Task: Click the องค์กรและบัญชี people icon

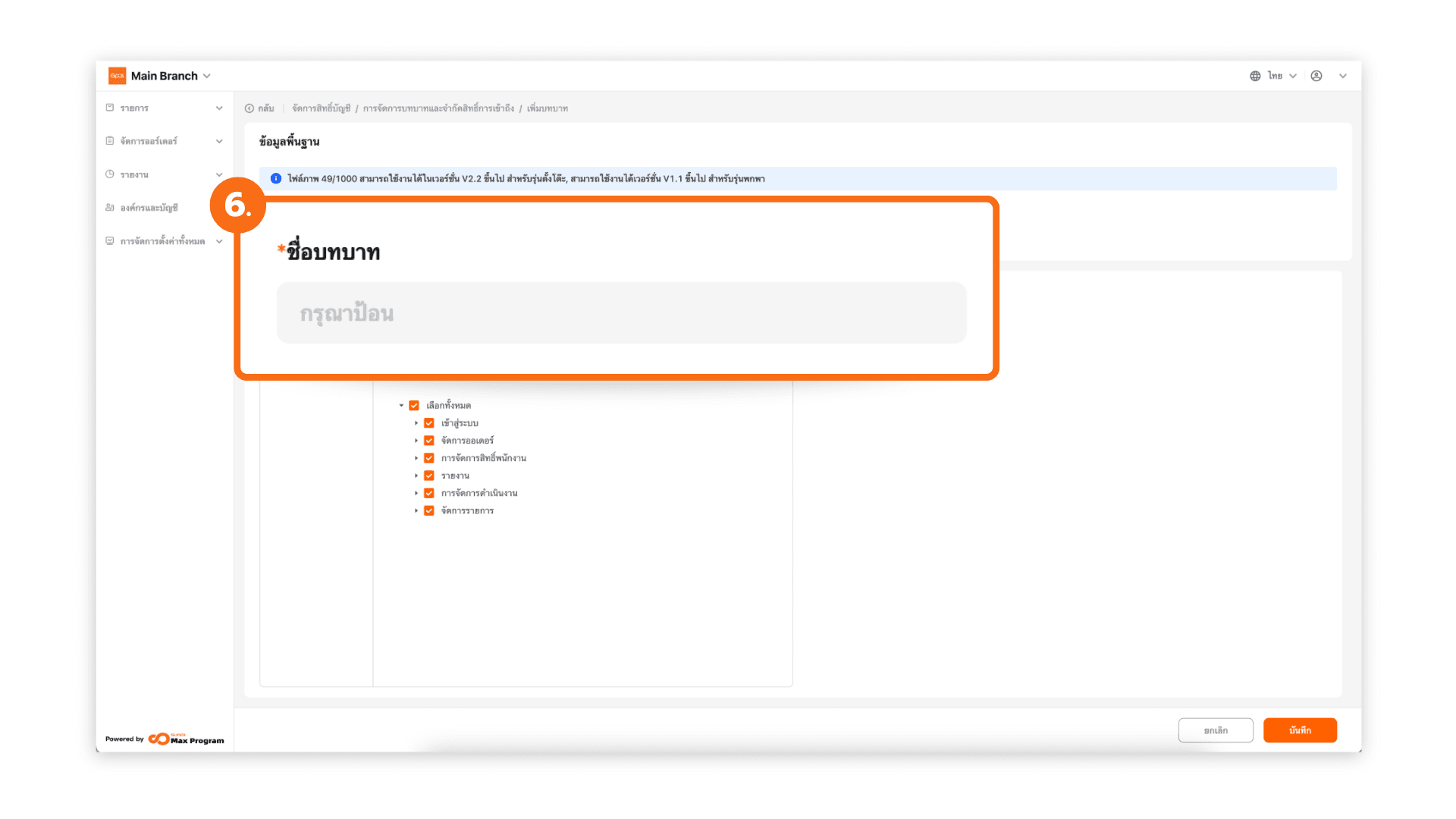Action: (110, 208)
